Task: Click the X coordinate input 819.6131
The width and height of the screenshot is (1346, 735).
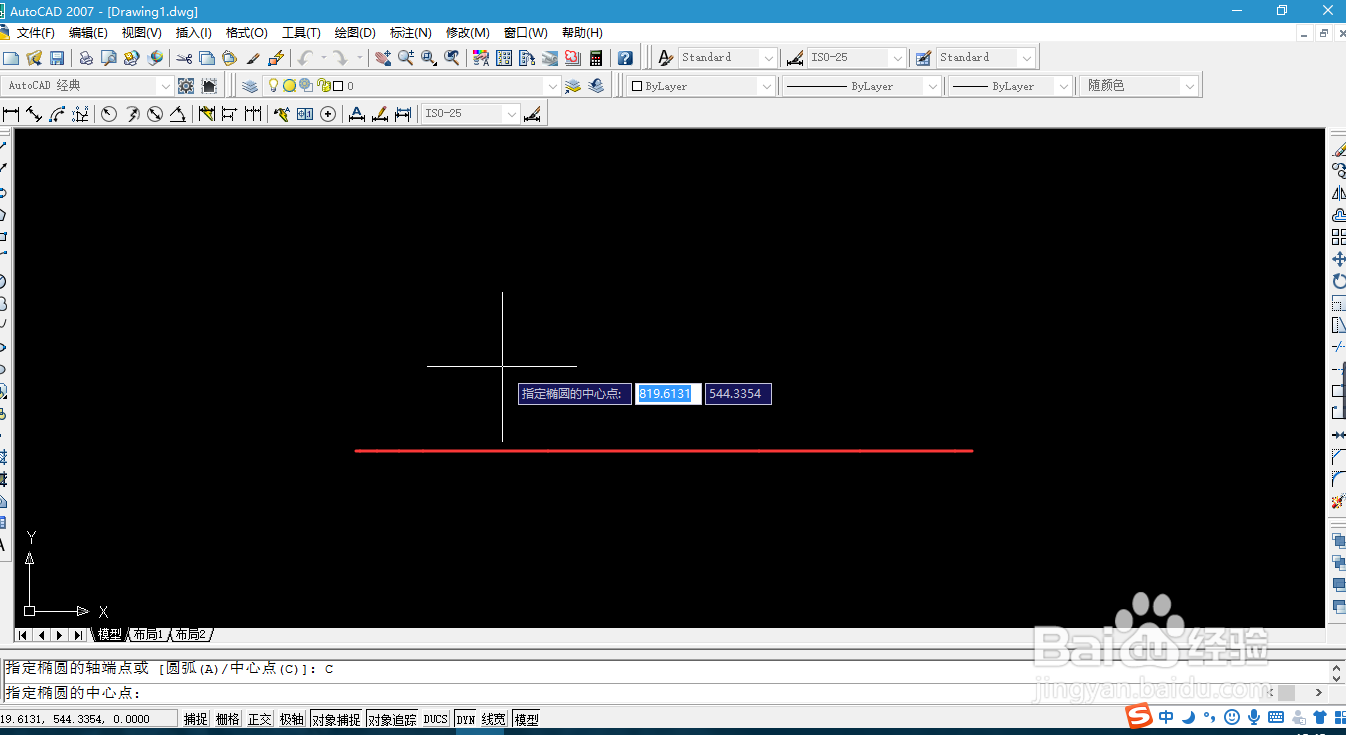Action: pyautogui.click(x=667, y=394)
